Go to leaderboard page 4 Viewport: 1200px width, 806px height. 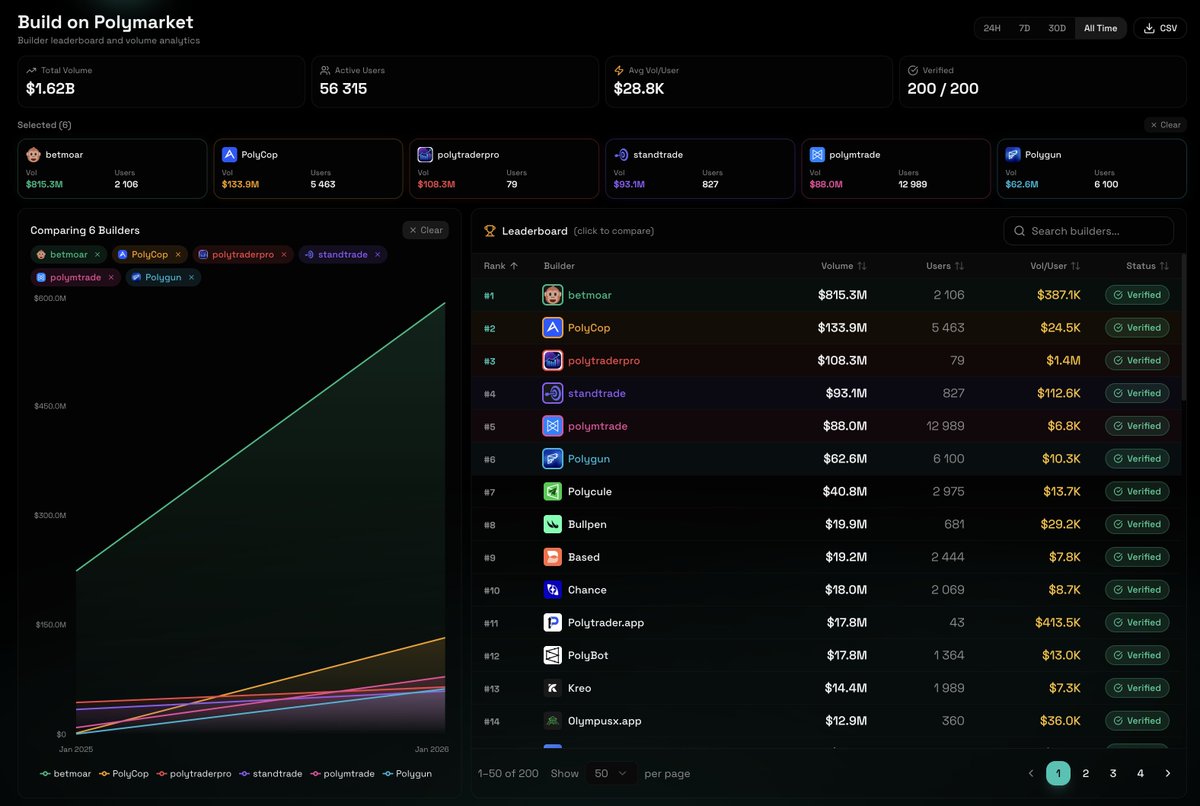point(1140,773)
